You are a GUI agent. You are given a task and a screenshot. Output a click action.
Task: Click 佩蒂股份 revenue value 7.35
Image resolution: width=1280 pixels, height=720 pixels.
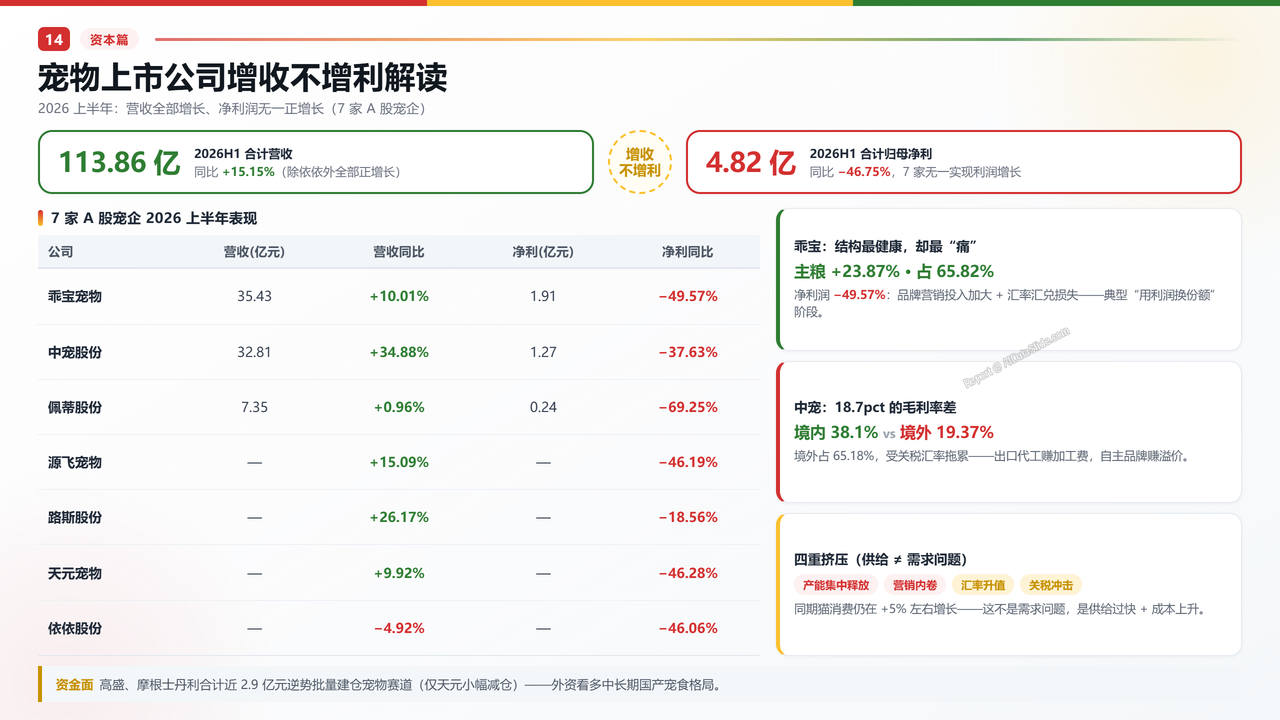pyautogui.click(x=254, y=408)
